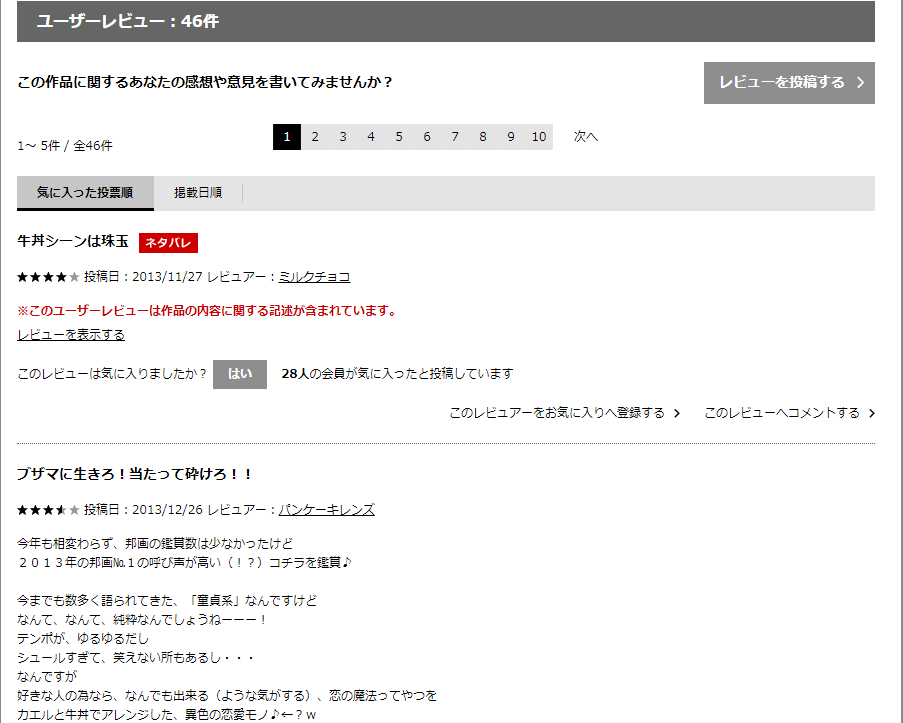Click posting date 2013/12/26
The width and height of the screenshot is (903, 723).
coord(167,510)
